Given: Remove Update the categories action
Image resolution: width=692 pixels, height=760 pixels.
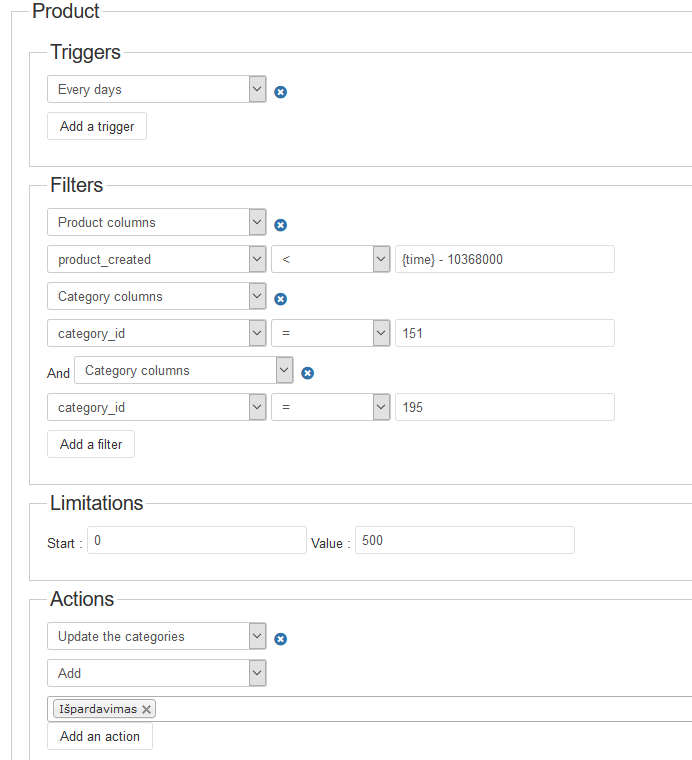Looking at the screenshot, I should pyautogui.click(x=281, y=639).
